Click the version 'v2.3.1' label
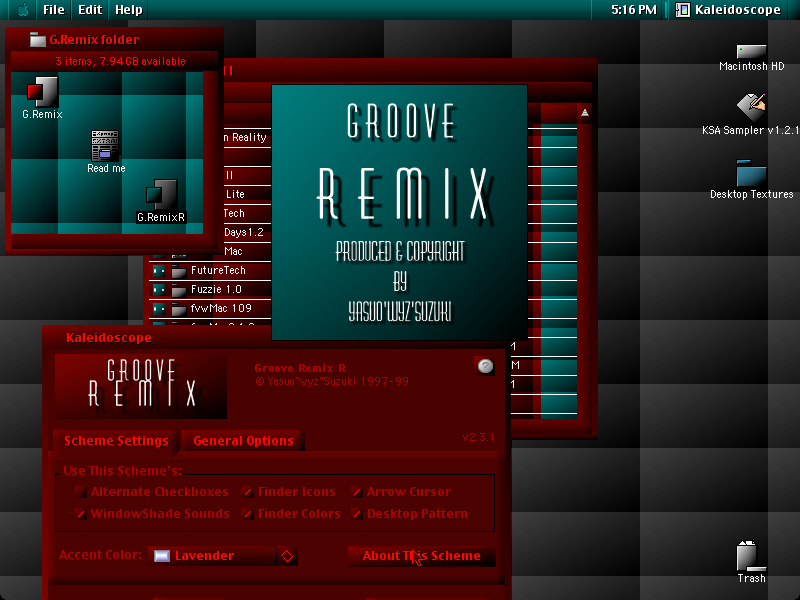The height and width of the screenshot is (600, 800). [x=478, y=437]
